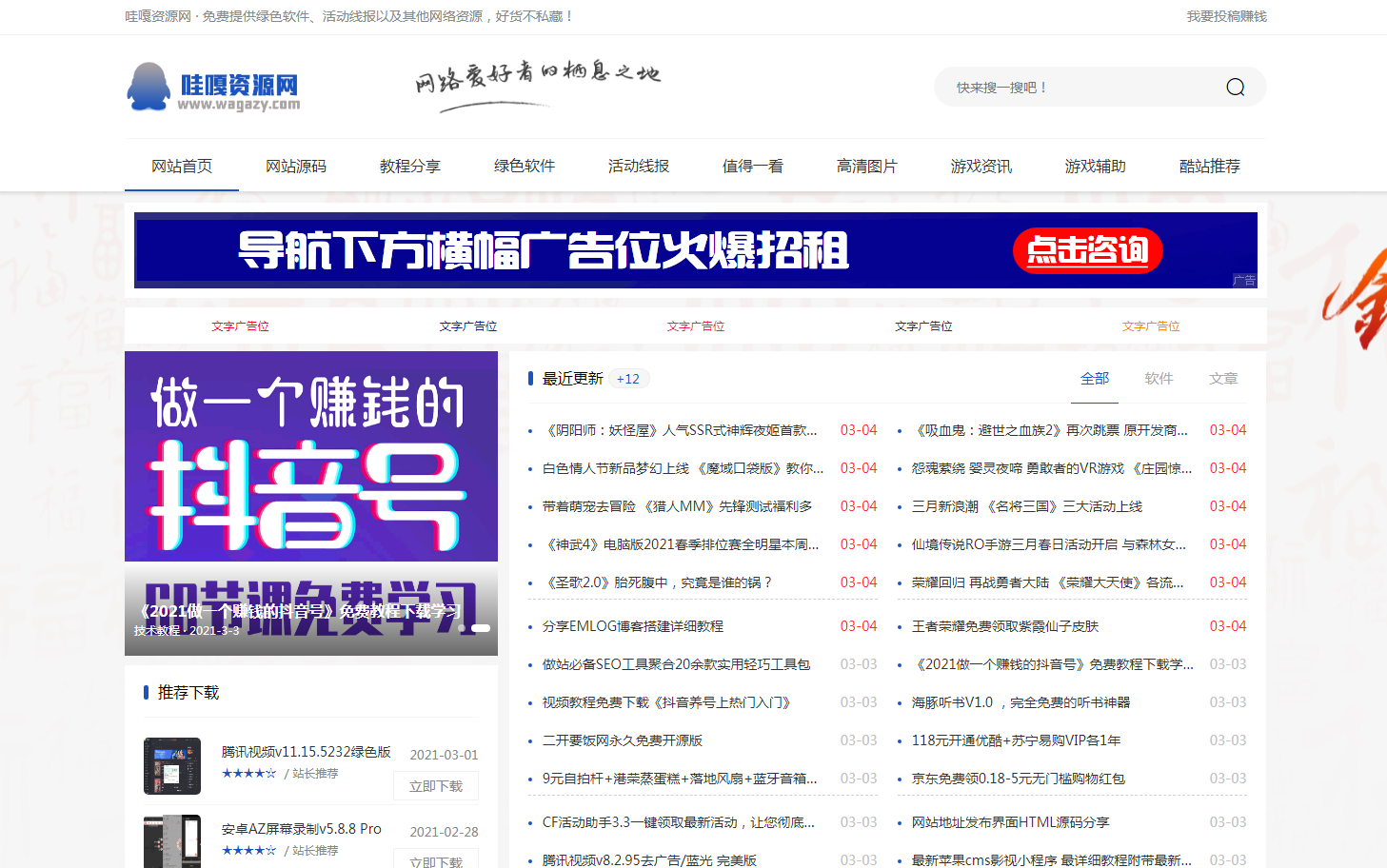Switch to the 软件 tab
This screenshot has height=868, width=1387.
pyautogui.click(x=1159, y=379)
